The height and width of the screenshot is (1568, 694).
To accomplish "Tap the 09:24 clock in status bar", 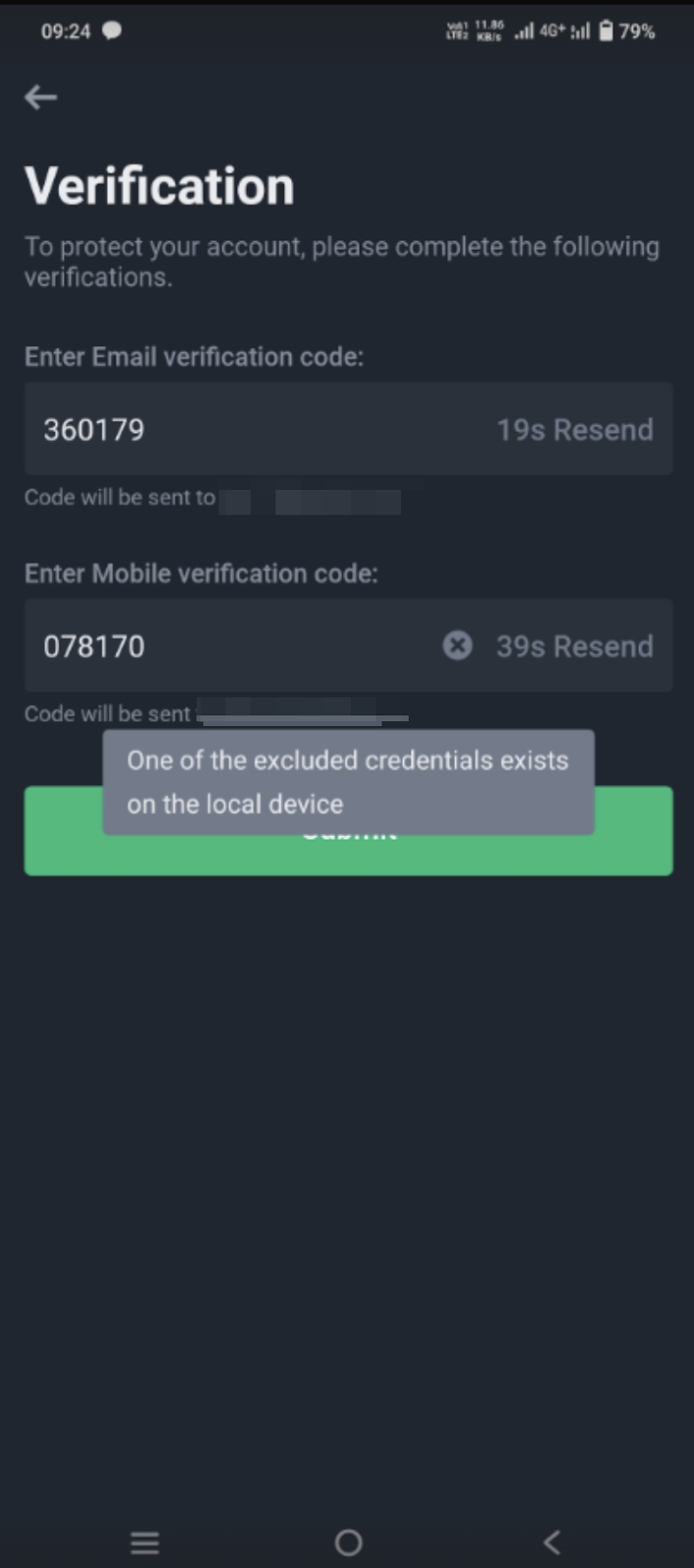I will [x=66, y=31].
